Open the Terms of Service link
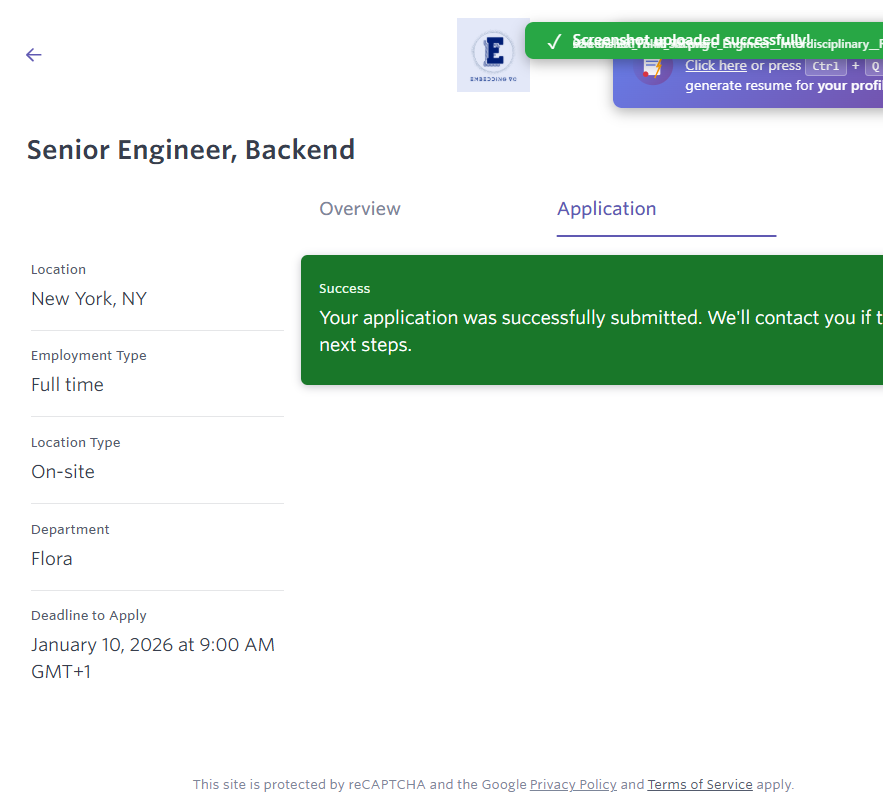Image resolution: width=883 pixels, height=805 pixels. (x=699, y=785)
